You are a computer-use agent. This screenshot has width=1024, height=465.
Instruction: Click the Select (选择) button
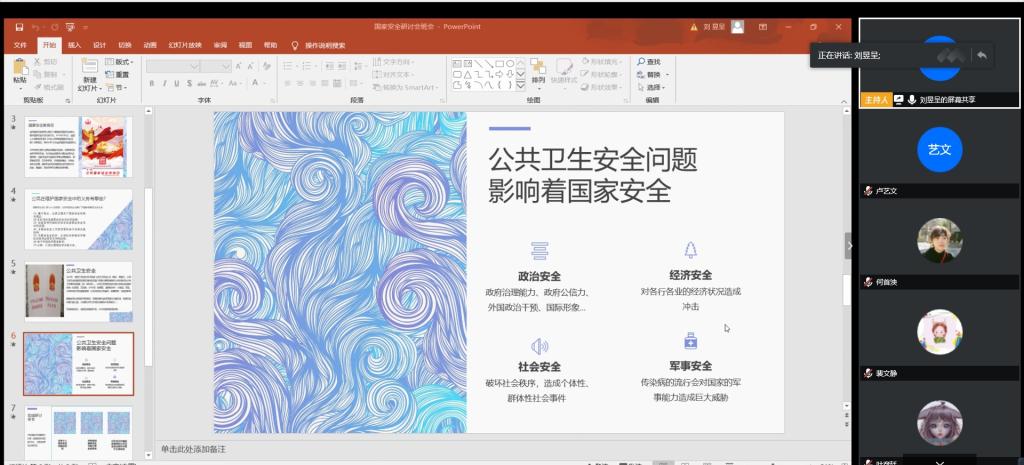coord(651,87)
